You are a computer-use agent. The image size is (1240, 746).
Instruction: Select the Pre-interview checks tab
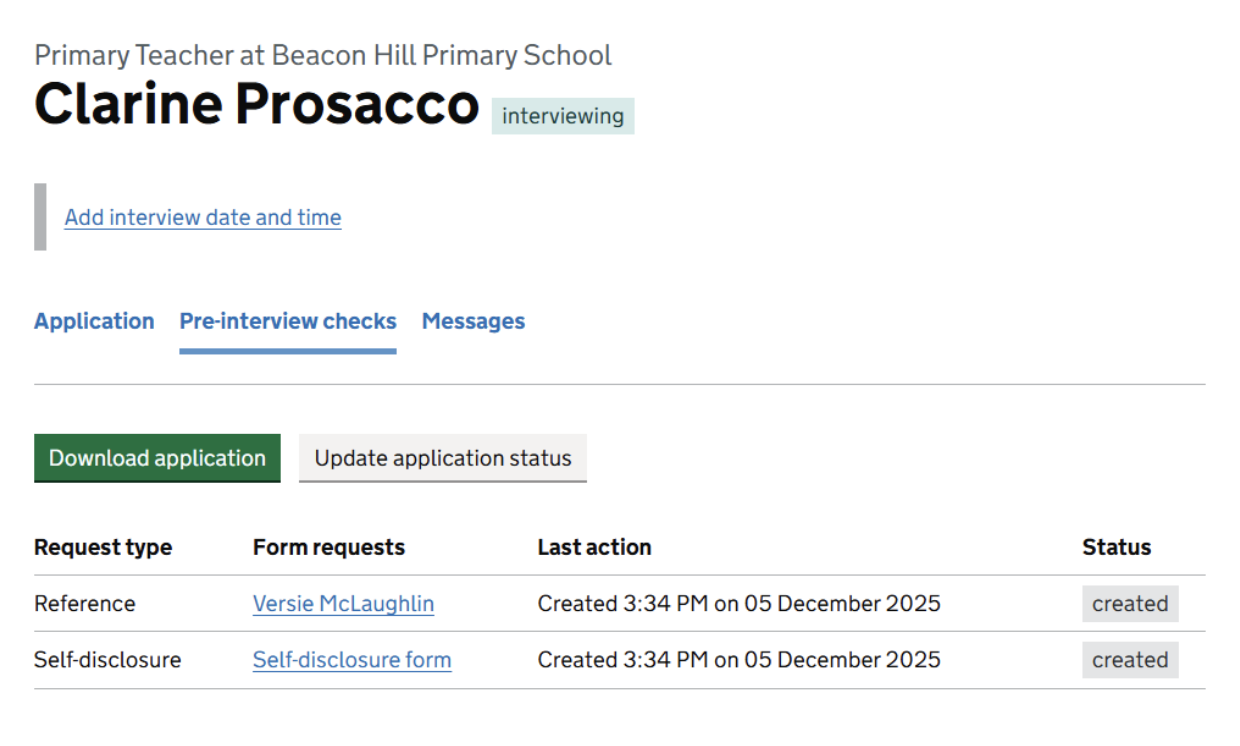tap(288, 322)
